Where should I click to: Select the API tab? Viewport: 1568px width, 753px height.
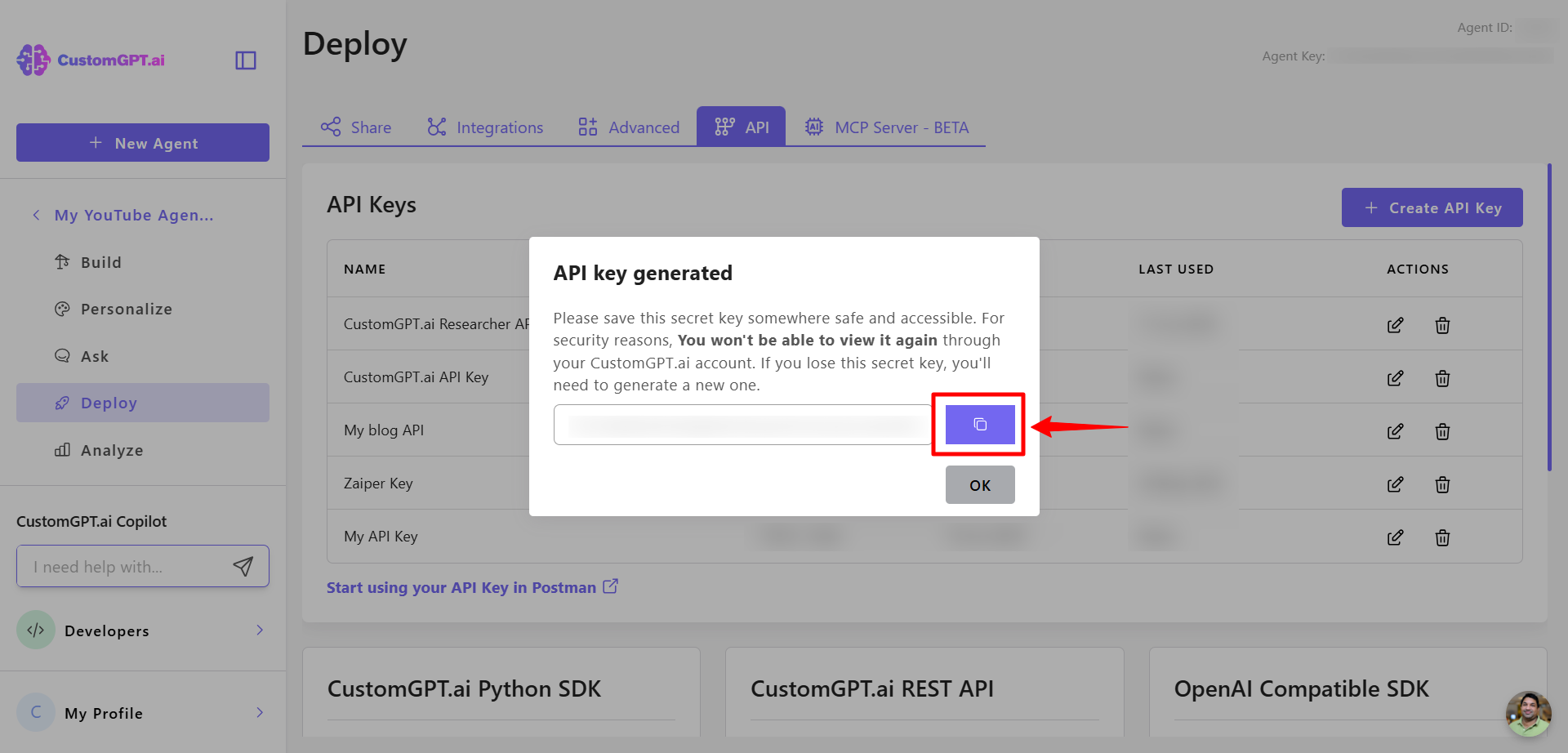click(742, 127)
